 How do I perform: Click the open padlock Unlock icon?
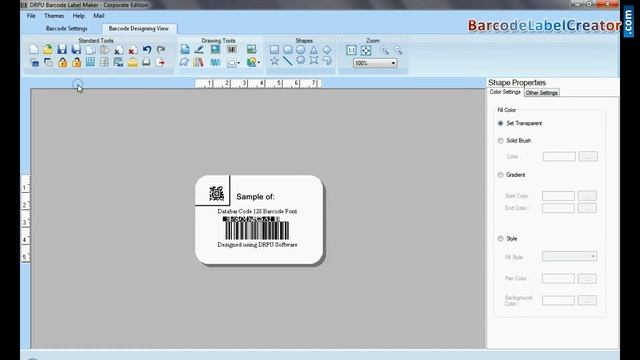pyautogui.click(x=76, y=62)
